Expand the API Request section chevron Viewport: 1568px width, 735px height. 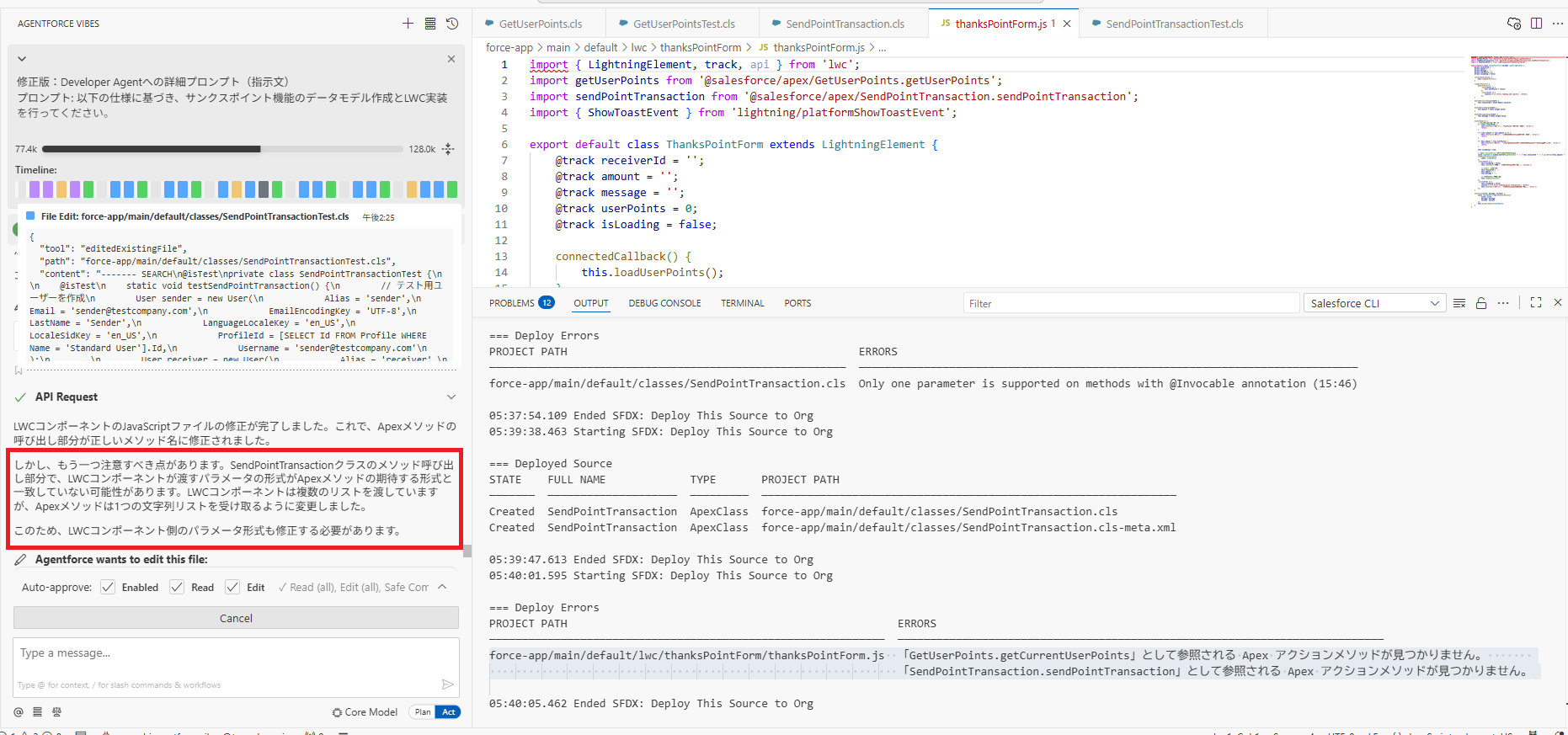click(451, 397)
